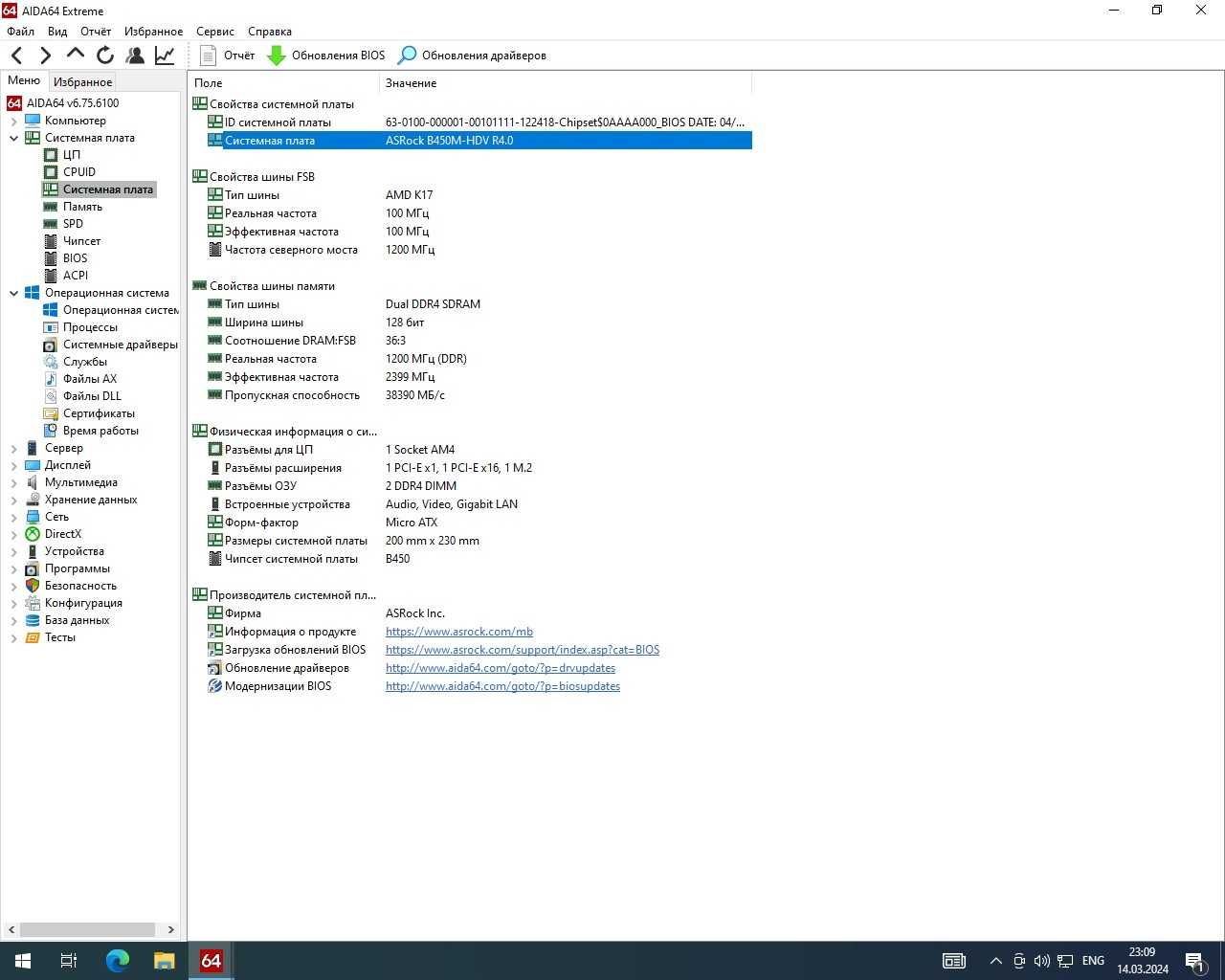Click the Значение column header

pyautogui.click(x=566, y=83)
